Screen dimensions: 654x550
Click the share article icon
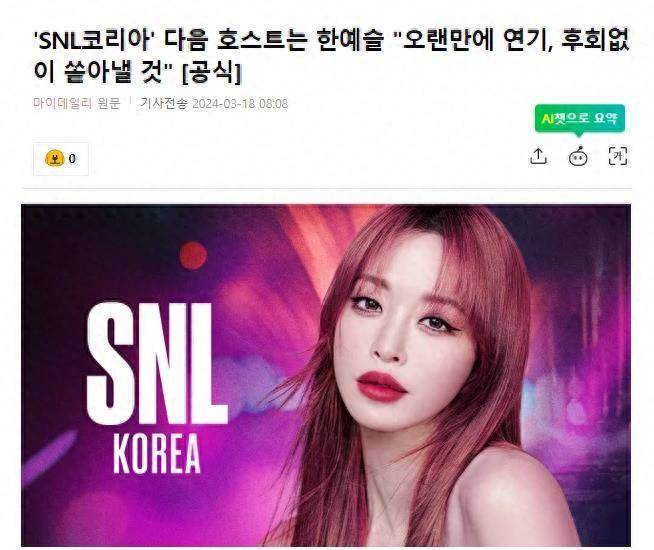pyautogui.click(x=538, y=156)
